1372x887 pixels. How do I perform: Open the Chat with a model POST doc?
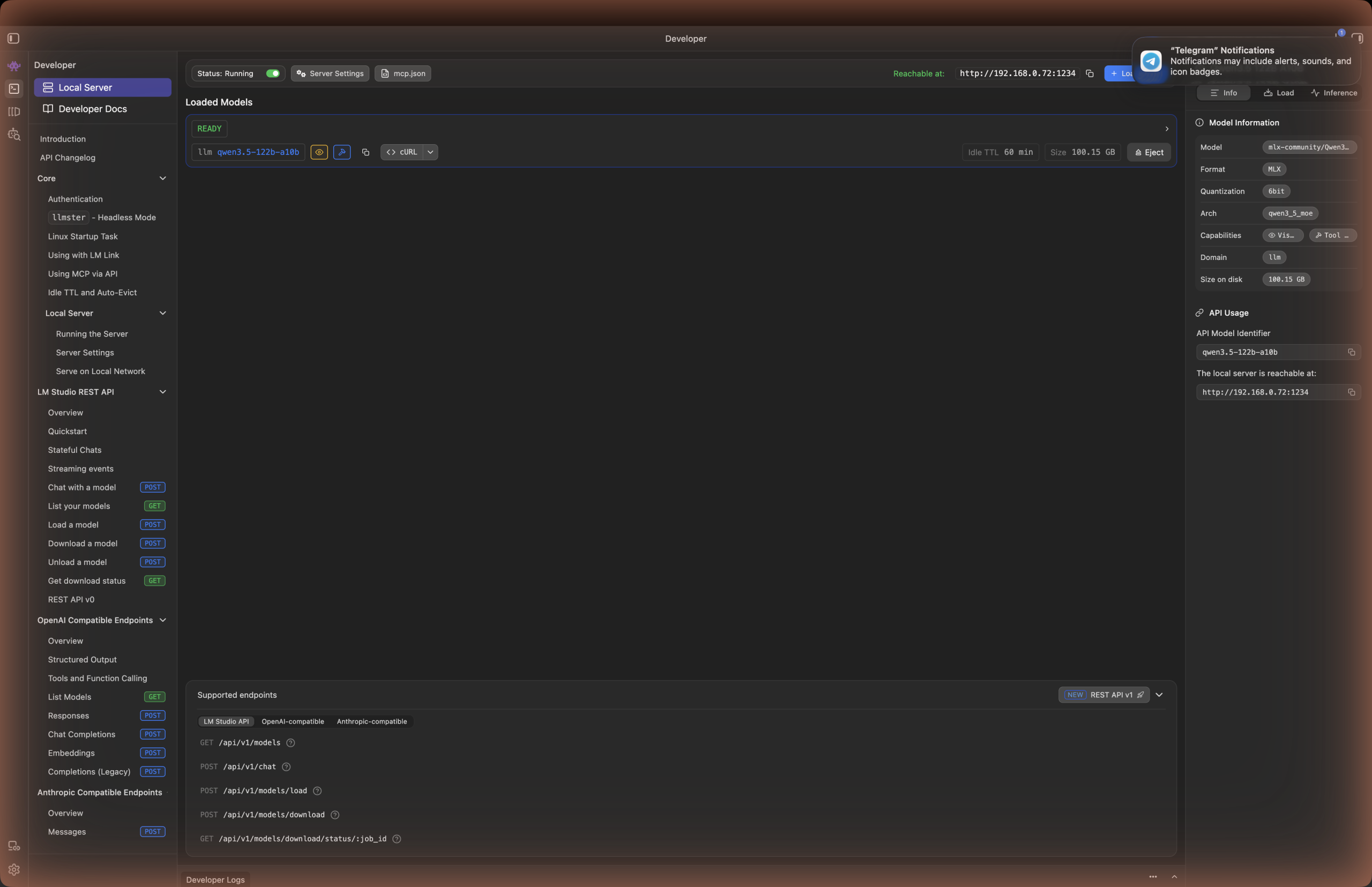pos(106,487)
